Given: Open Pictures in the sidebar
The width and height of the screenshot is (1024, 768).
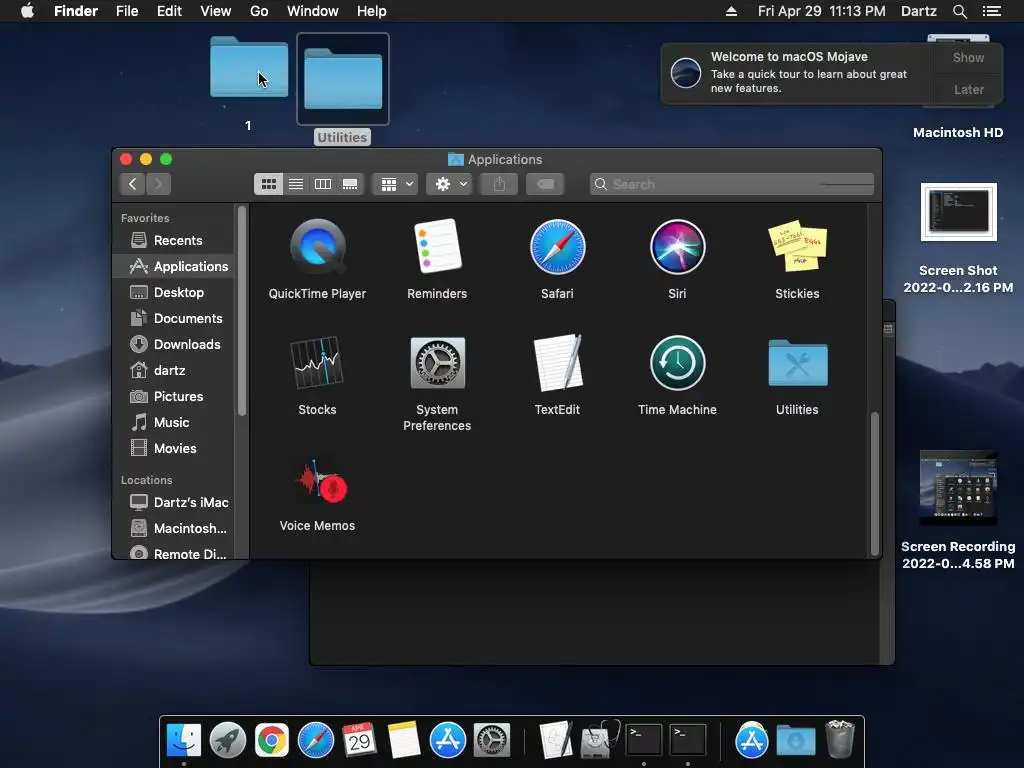Looking at the screenshot, I should (x=173, y=396).
